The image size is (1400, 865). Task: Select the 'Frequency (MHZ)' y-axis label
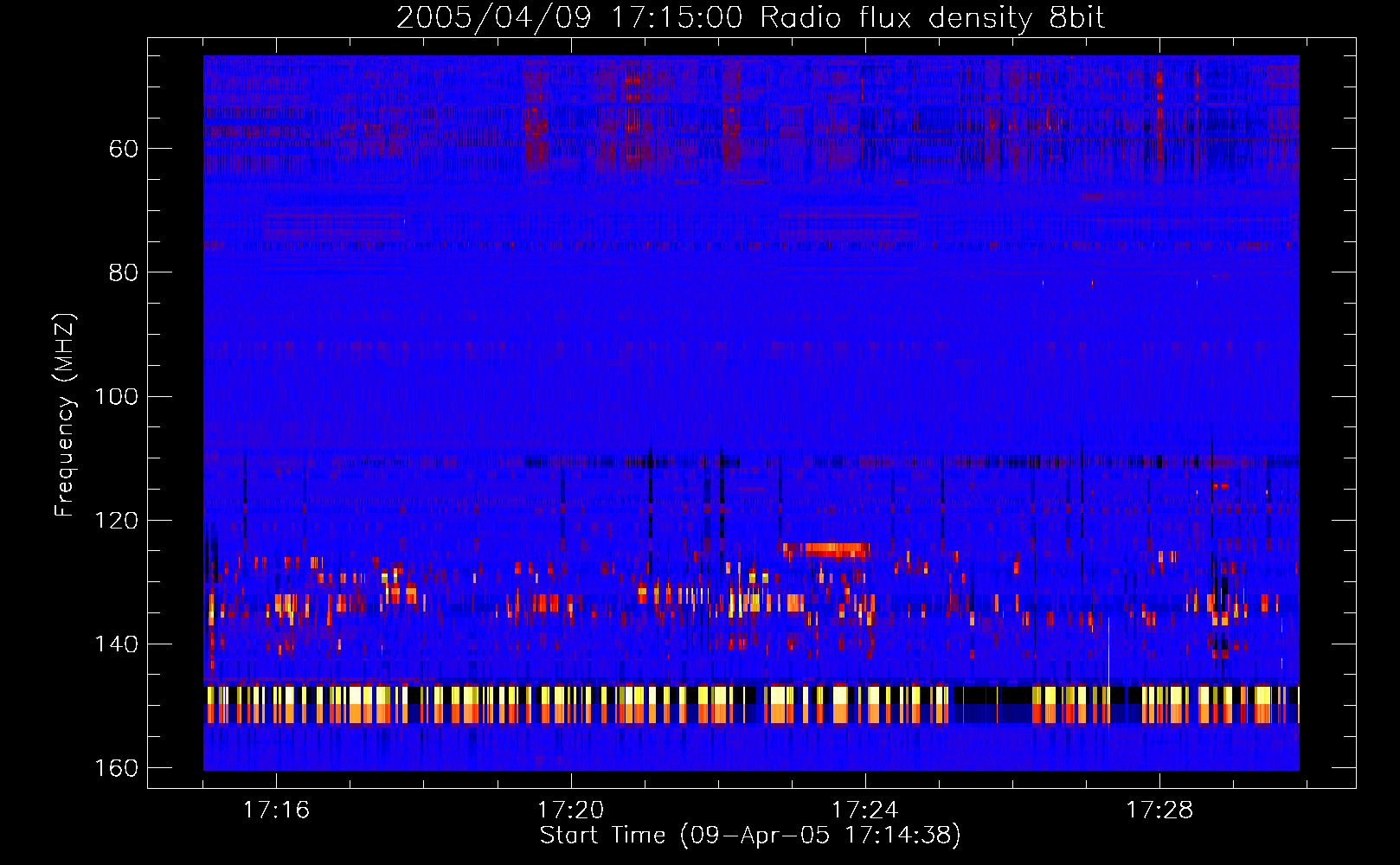click(x=65, y=414)
